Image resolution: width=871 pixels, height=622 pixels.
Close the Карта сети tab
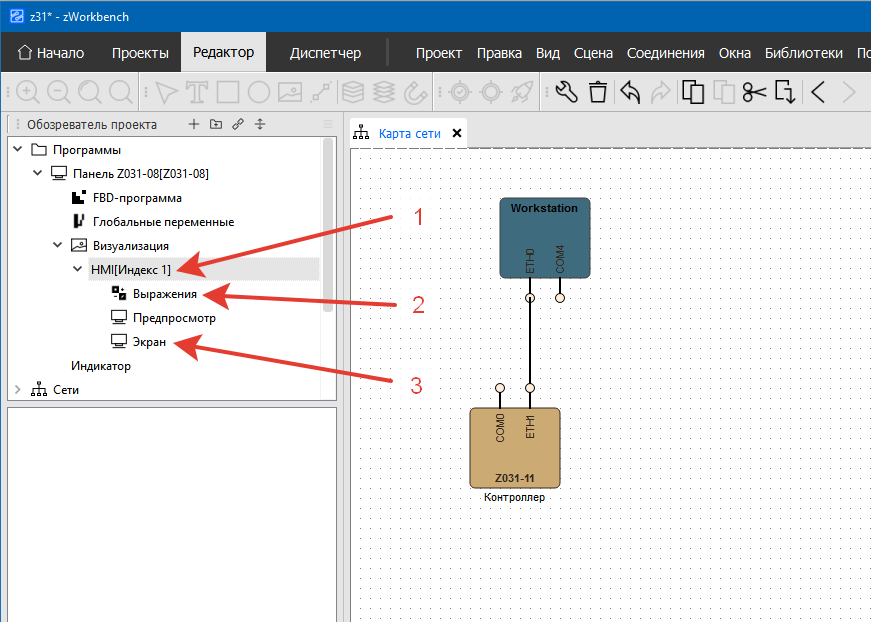(x=457, y=133)
